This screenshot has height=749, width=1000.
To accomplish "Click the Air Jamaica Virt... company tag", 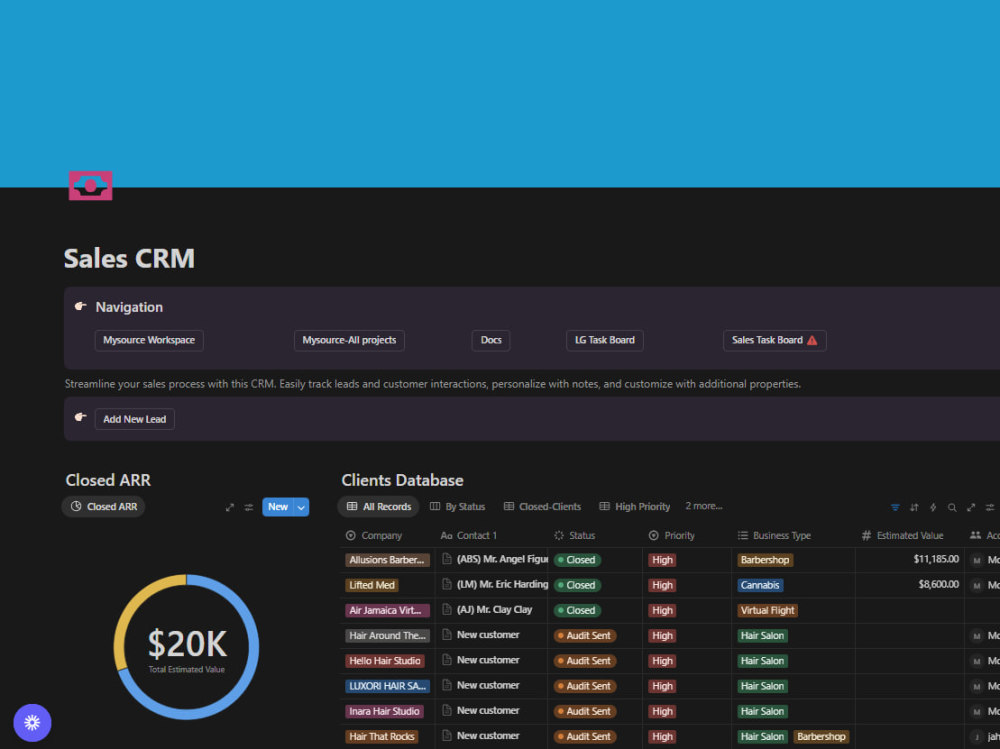I will pyautogui.click(x=386, y=611).
